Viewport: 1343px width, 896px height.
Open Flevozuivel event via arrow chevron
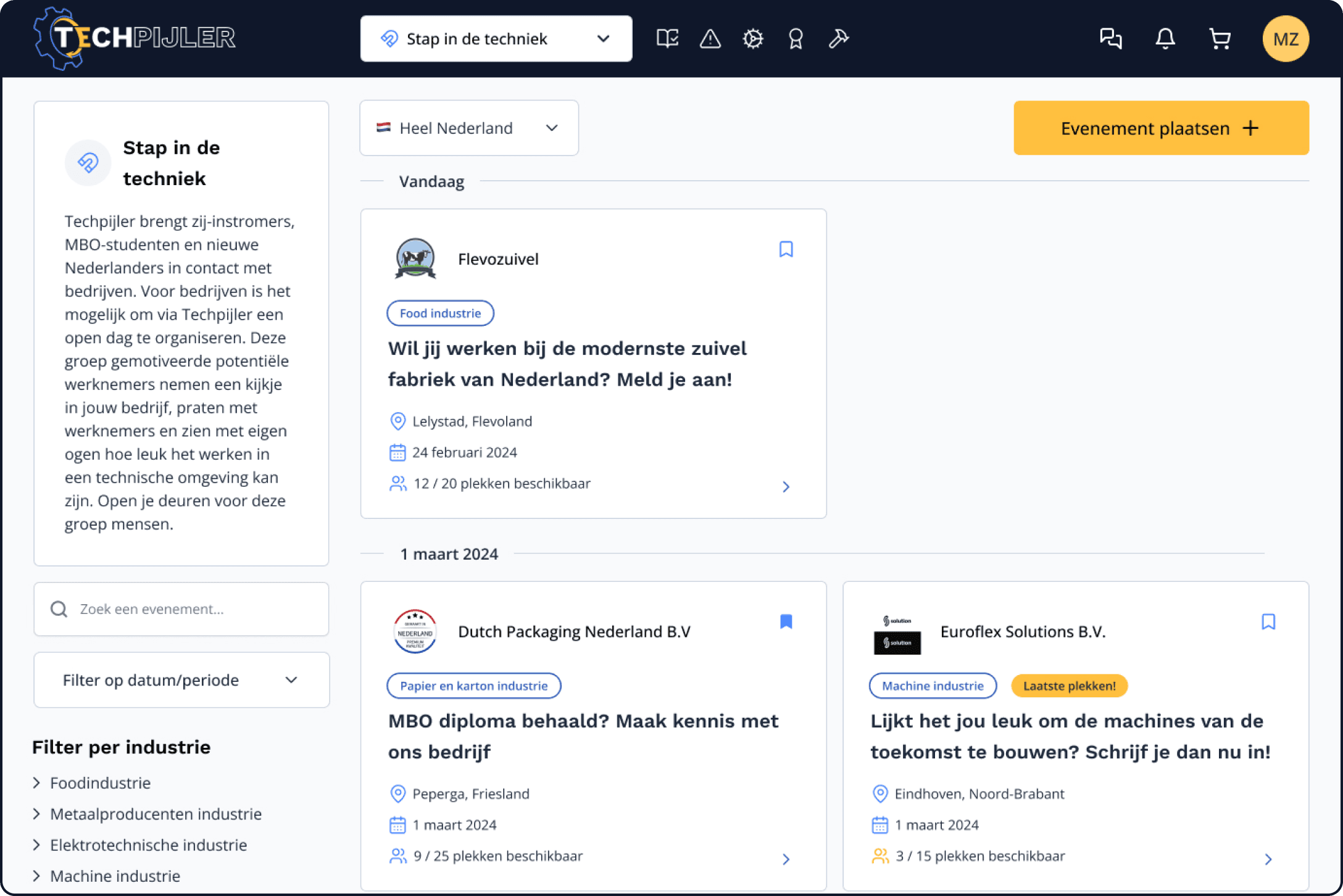tap(786, 487)
